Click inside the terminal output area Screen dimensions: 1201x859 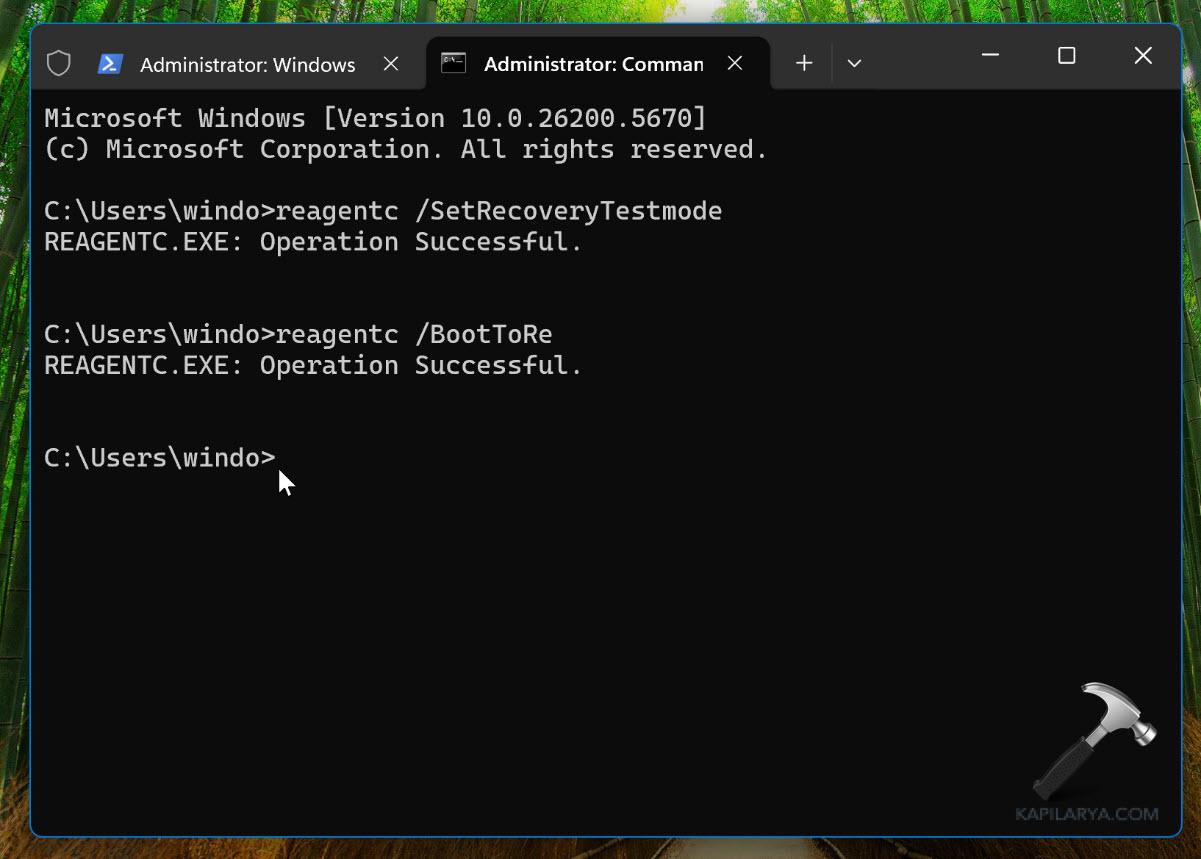(x=600, y=600)
